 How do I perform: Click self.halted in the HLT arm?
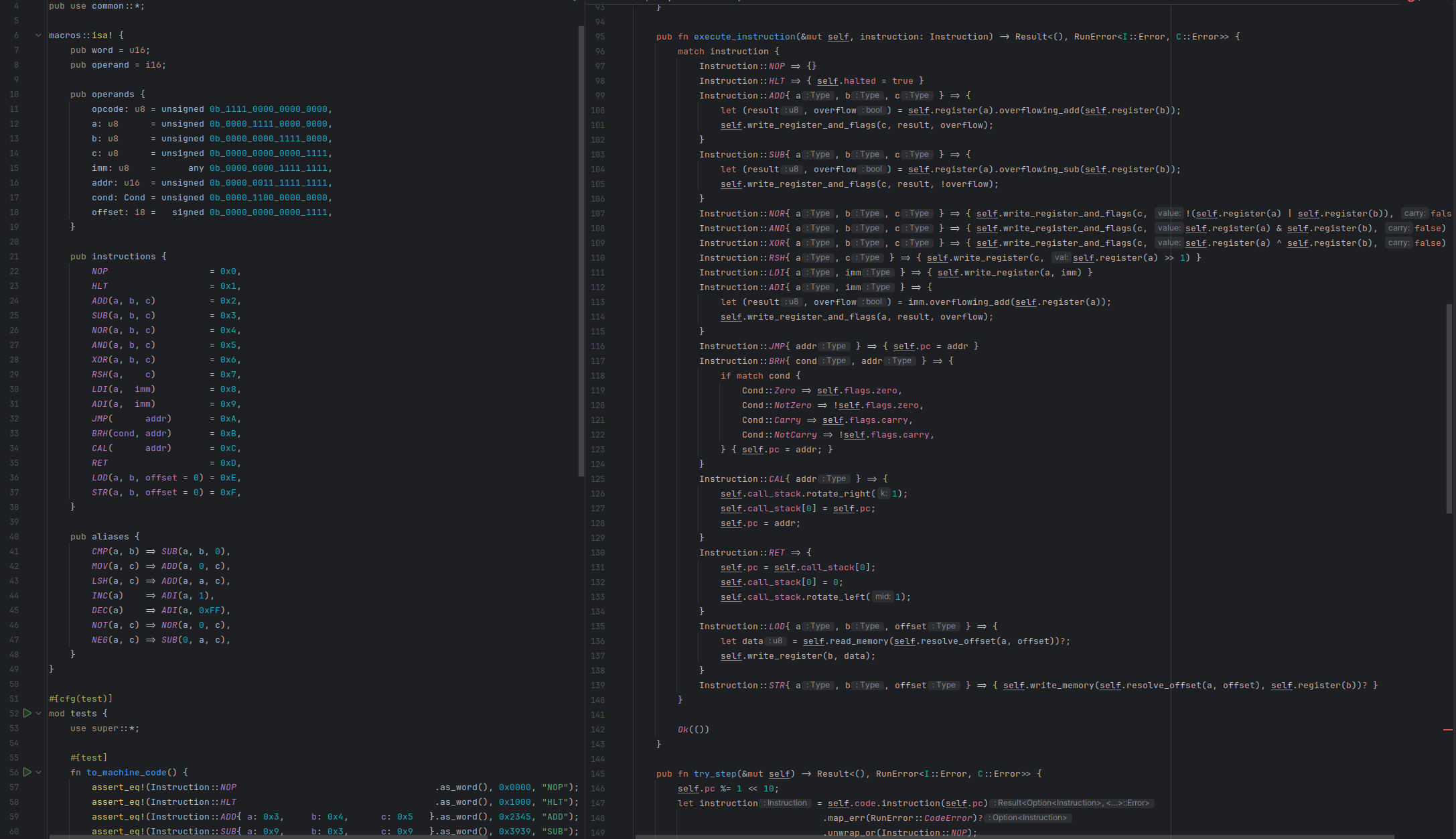pyautogui.click(x=846, y=81)
